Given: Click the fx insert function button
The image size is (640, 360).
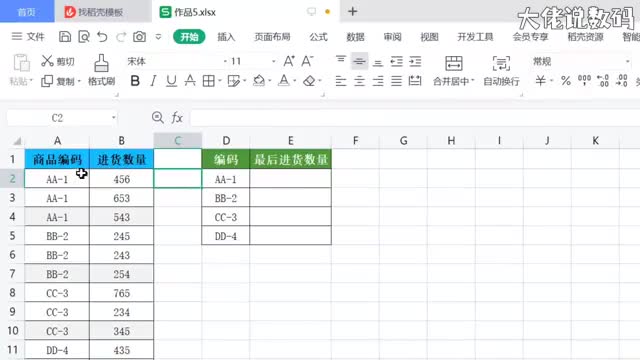Looking at the screenshot, I should coord(177,118).
